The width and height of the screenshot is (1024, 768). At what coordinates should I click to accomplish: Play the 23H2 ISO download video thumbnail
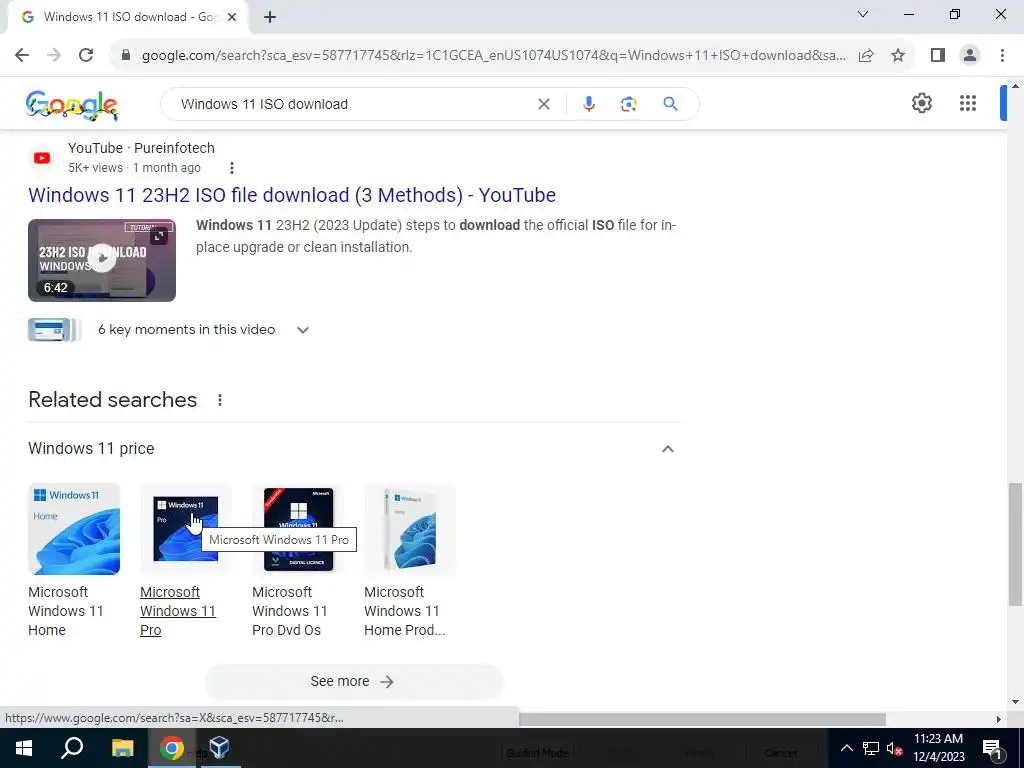click(102, 260)
